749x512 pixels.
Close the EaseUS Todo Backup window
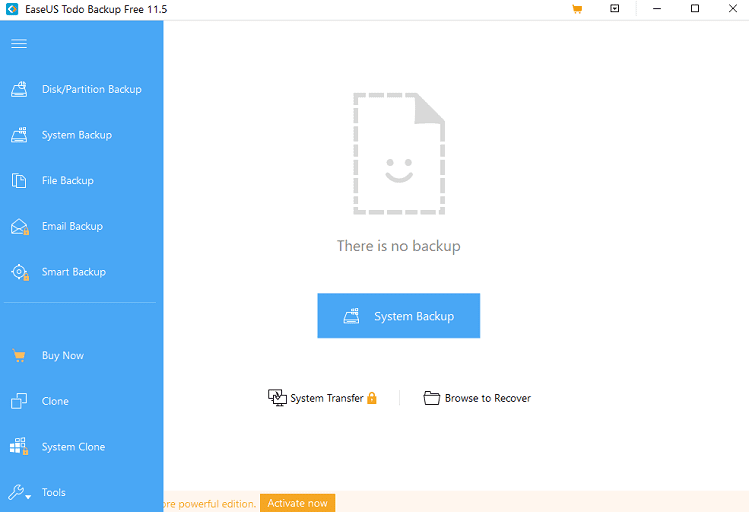tap(733, 9)
